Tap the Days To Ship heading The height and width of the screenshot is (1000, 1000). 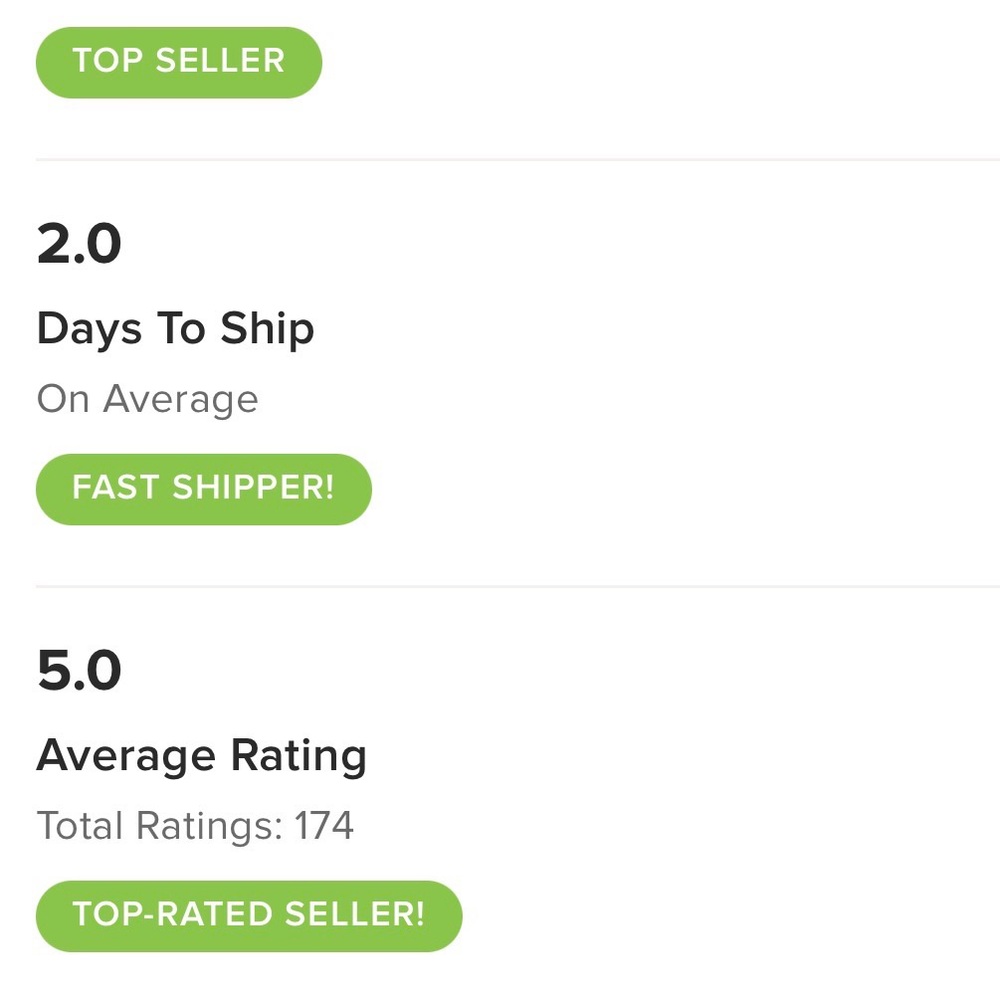coord(175,329)
